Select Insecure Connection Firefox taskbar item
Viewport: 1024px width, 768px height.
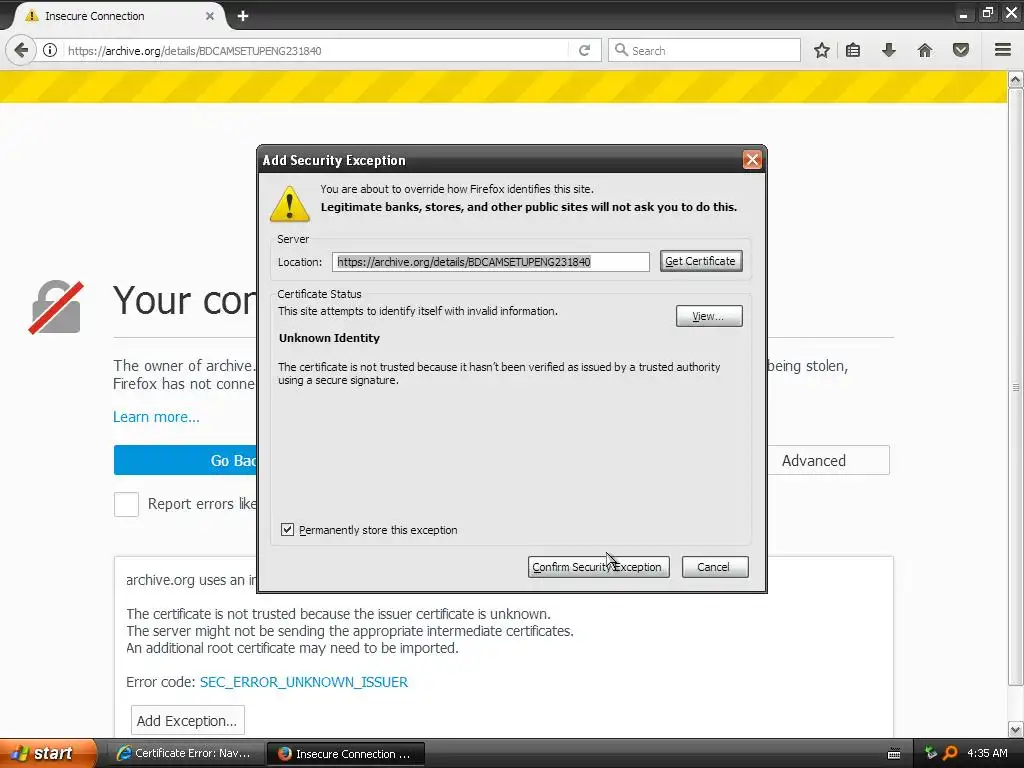point(345,754)
